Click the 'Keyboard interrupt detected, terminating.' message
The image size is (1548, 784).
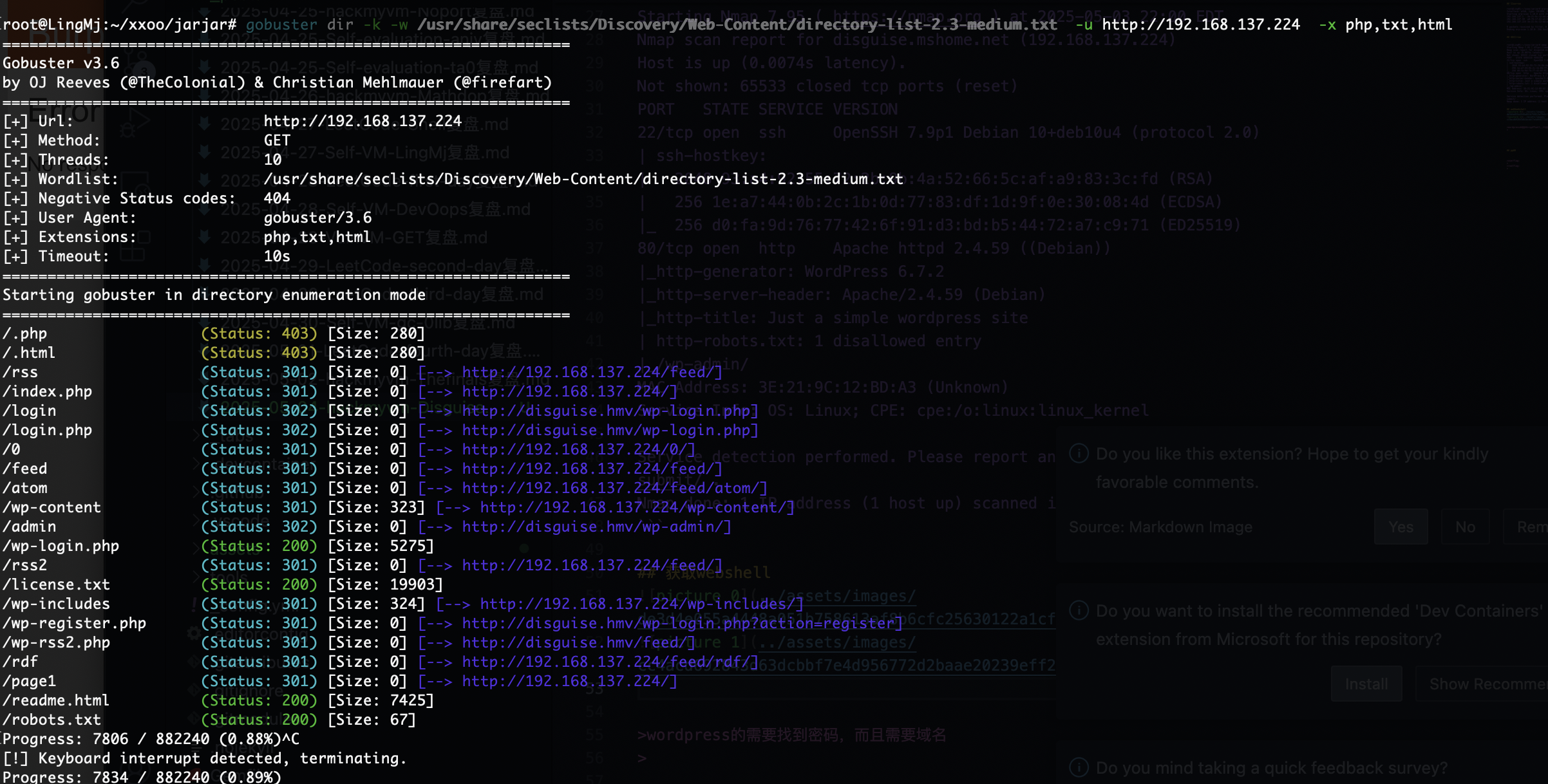(x=223, y=758)
